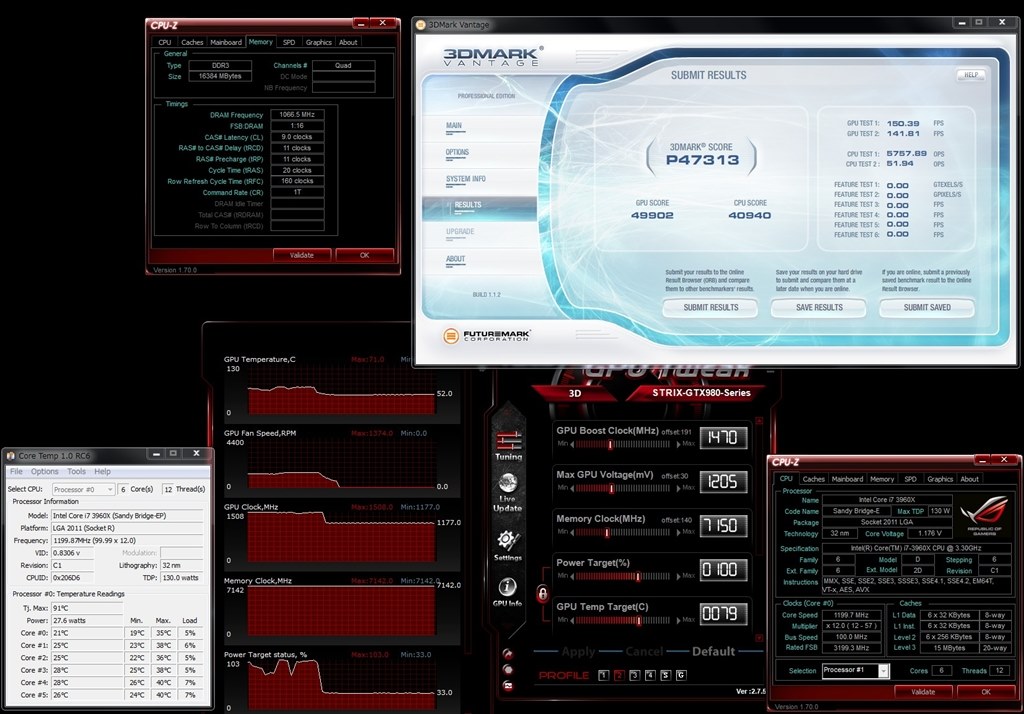Open the Help menu in Core Temp
This screenshot has width=1024, height=714.
103,472
